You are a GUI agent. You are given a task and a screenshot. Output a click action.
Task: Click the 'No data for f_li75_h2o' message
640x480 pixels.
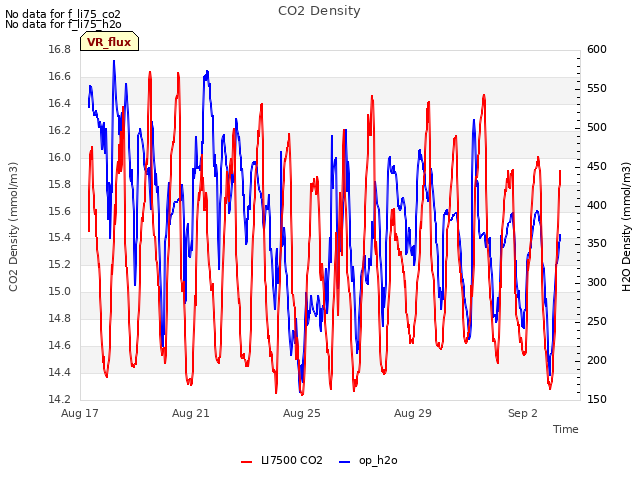pyautogui.click(x=63, y=24)
